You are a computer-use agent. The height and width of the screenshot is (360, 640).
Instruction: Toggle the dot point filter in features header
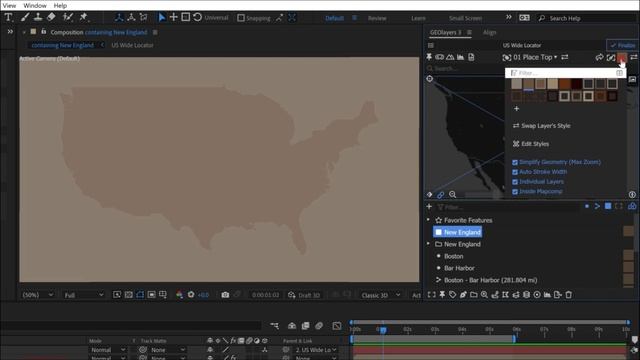click(587, 207)
